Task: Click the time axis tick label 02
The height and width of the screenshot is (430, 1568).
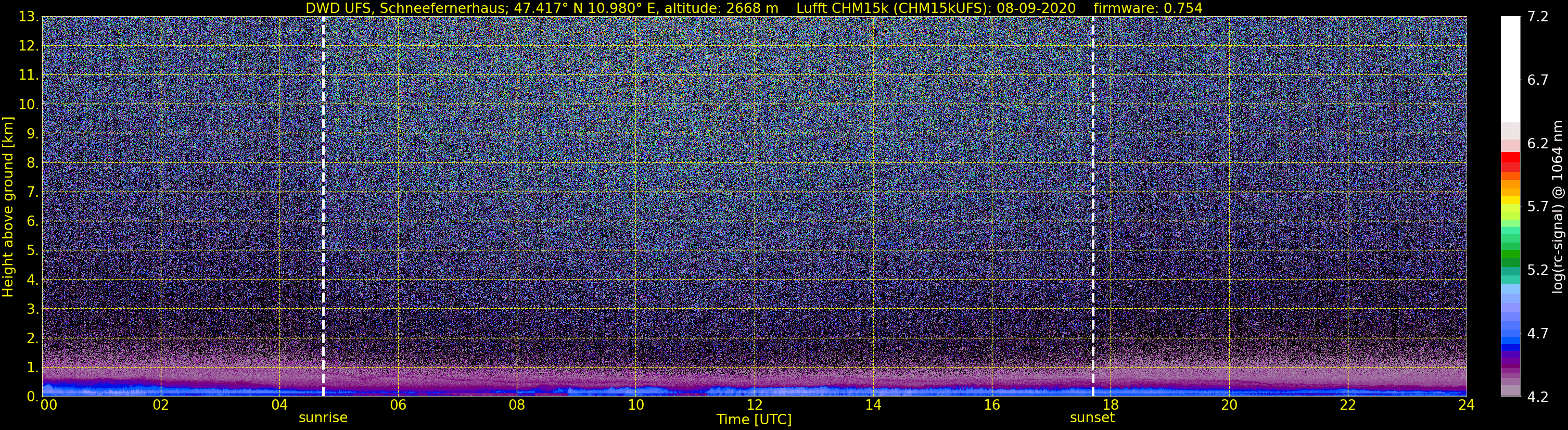Action: tap(161, 406)
